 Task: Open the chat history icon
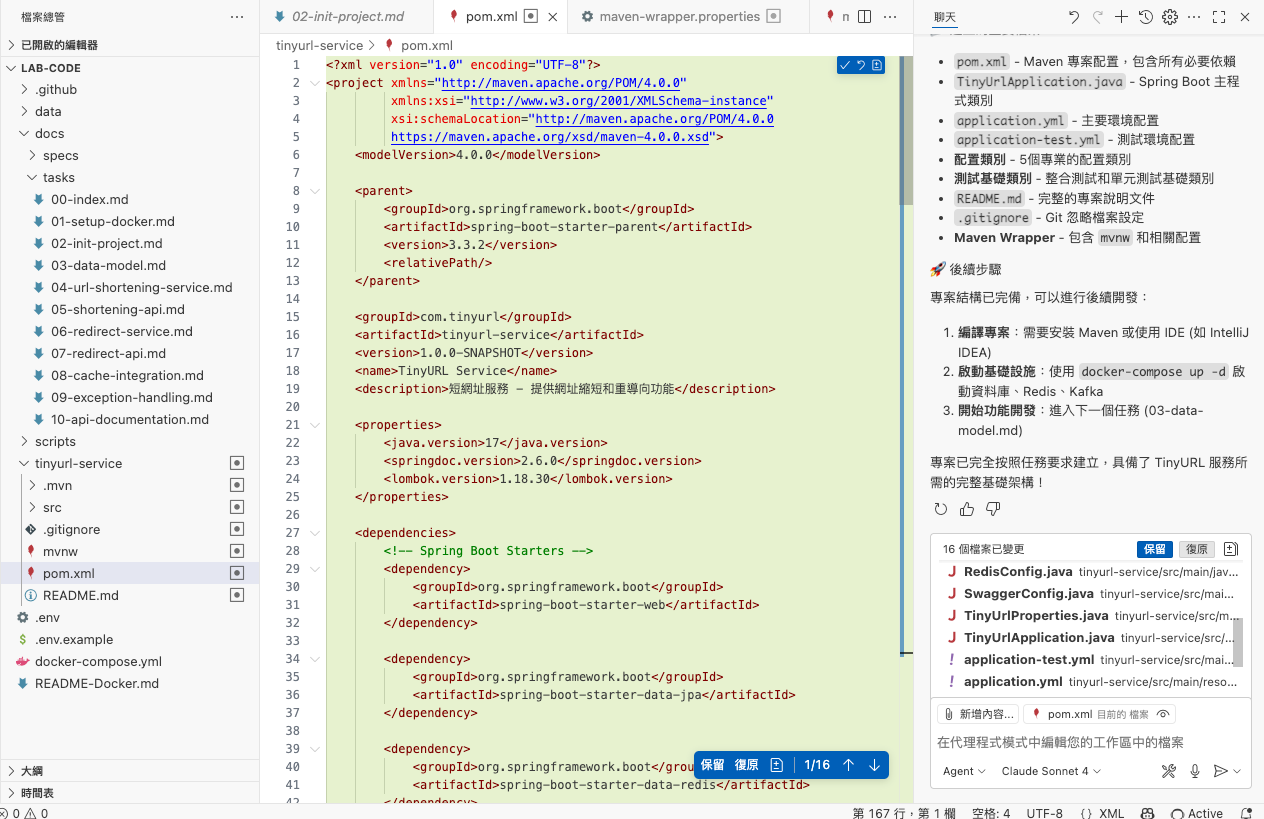pyautogui.click(x=1145, y=17)
